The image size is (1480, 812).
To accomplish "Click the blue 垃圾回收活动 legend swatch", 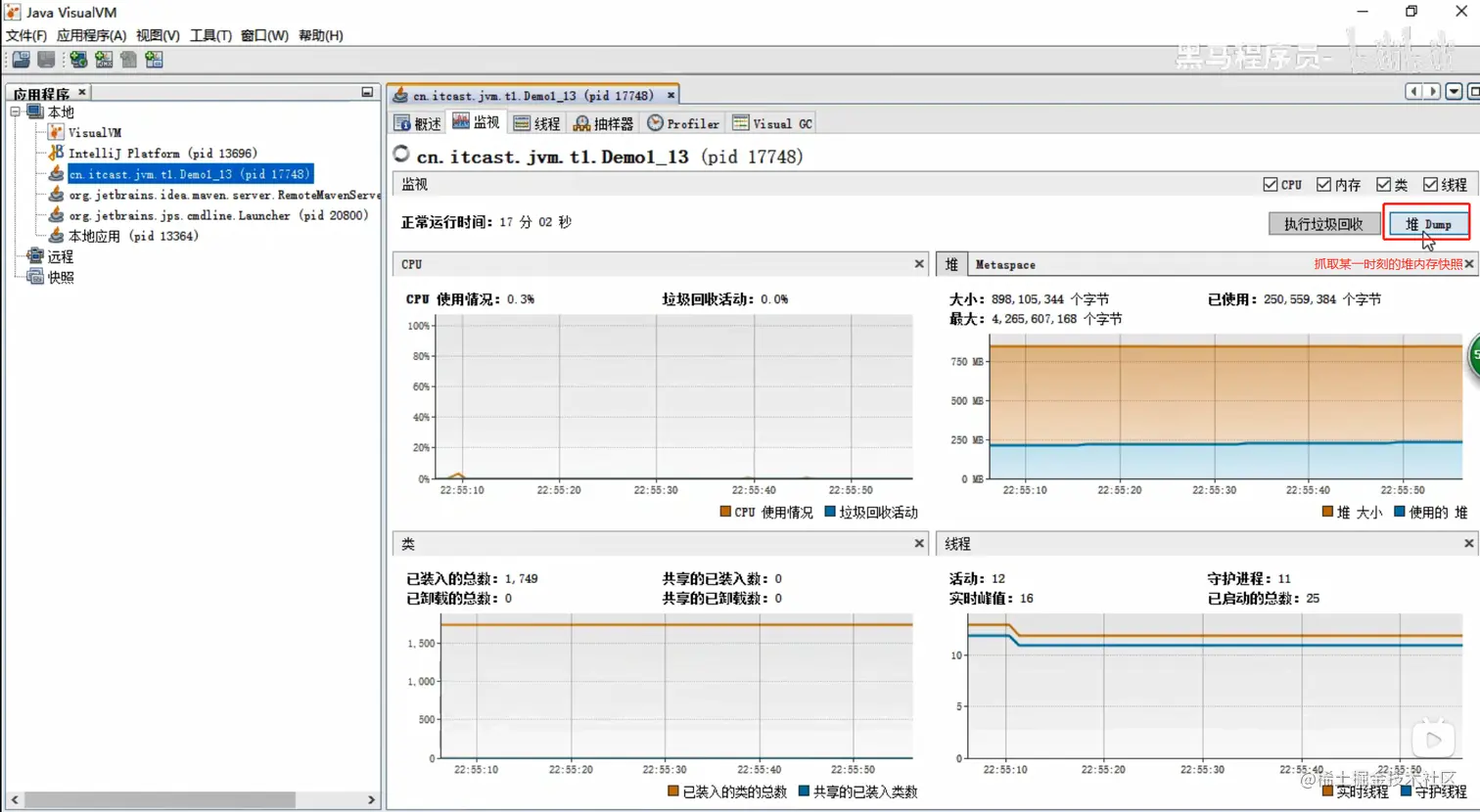I will 830,512.
